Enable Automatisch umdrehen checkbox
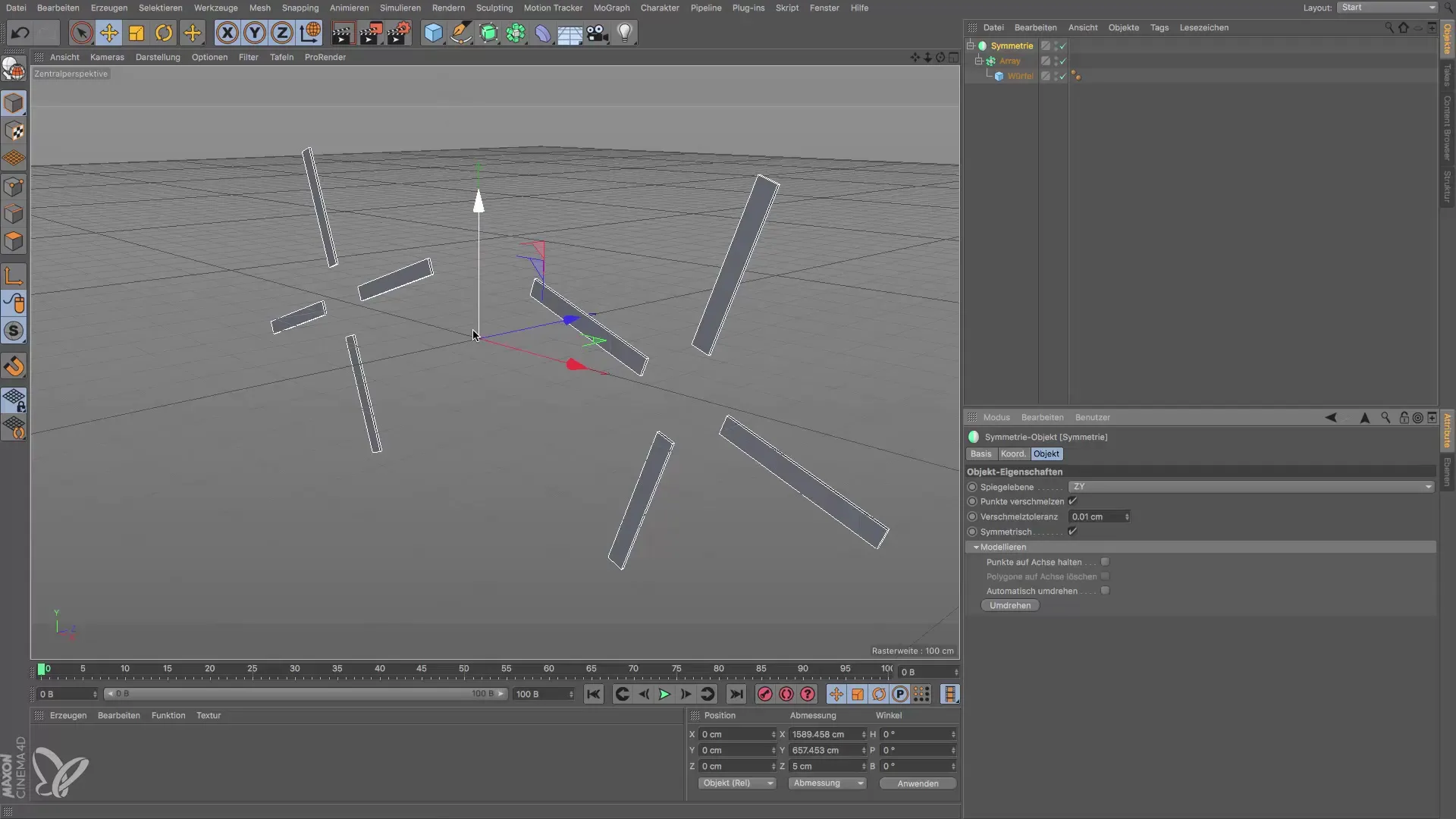The height and width of the screenshot is (819, 1456). tap(1105, 591)
